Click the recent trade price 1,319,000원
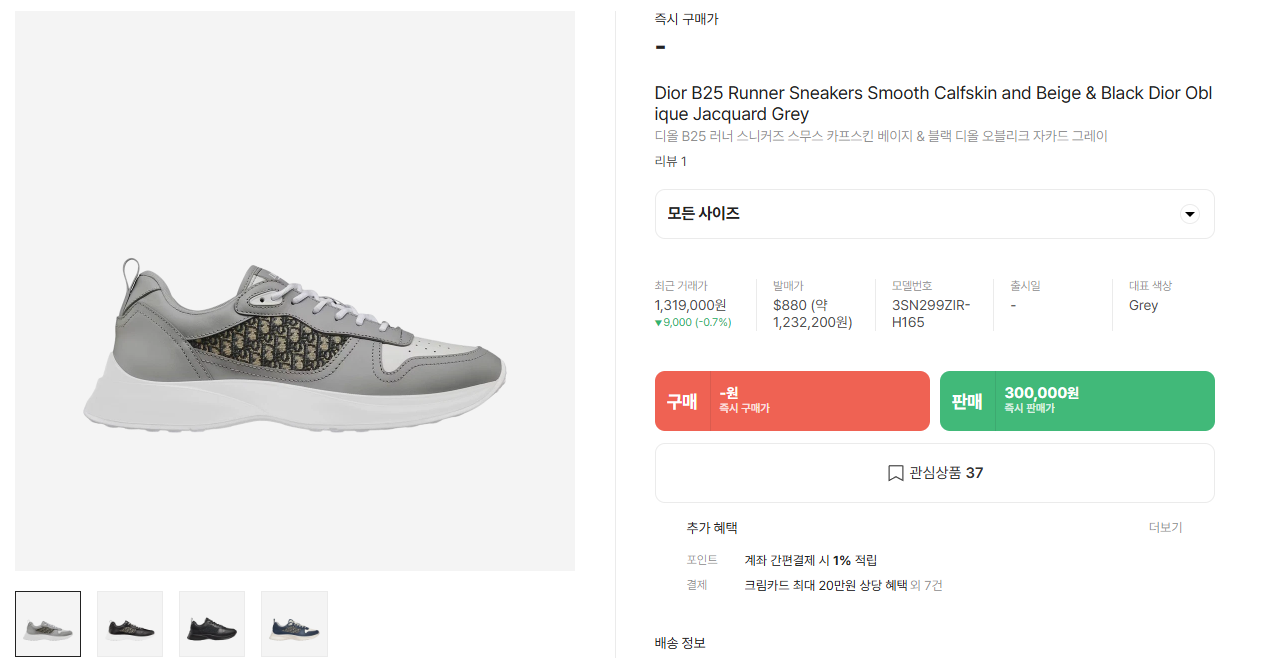This screenshot has height=658, width=1262. (x=690, y=305)
